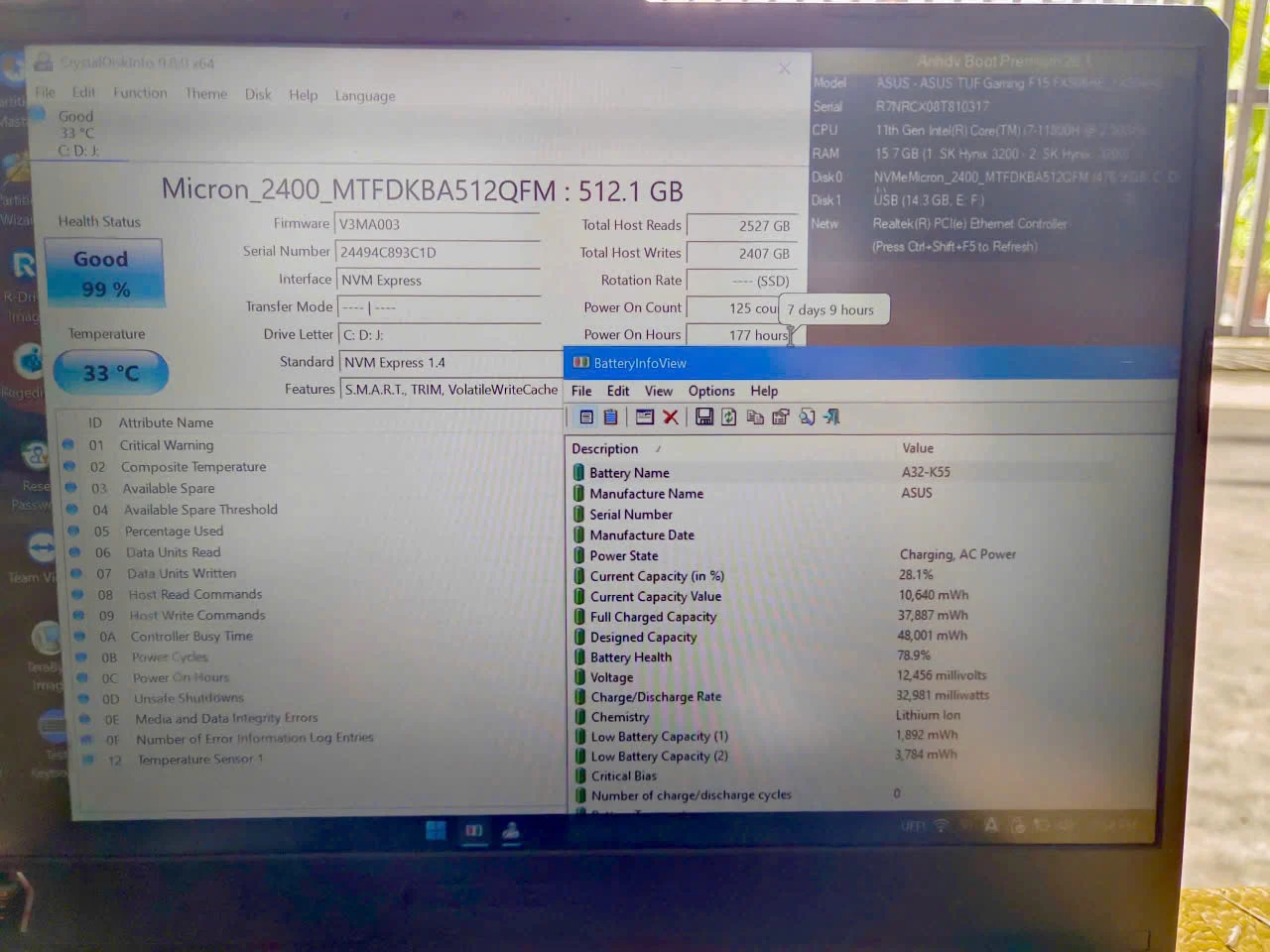Click the green refresh toolbar icon
Screen dimensions: 1270x952
pyautogui.click(x=729, y=417)
